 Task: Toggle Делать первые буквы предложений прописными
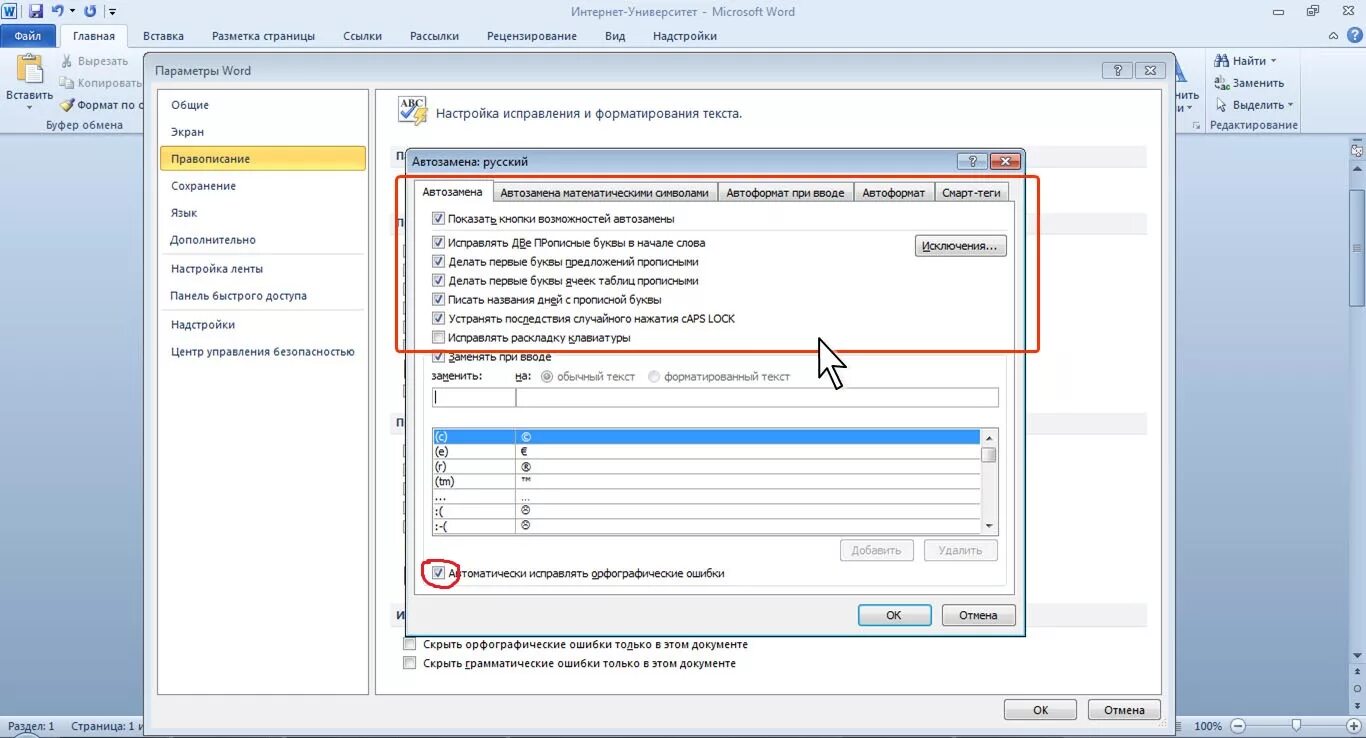coord(438,261)
